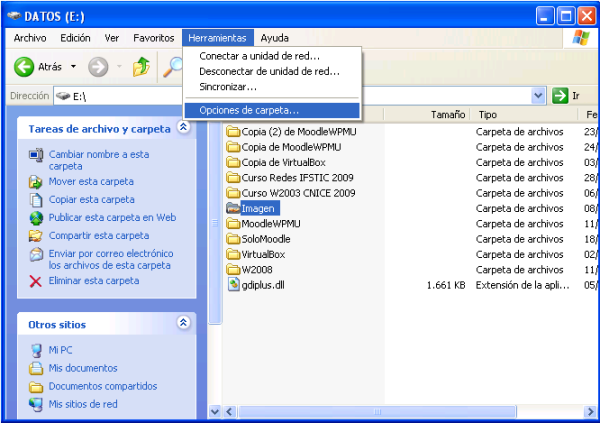Select the gdiplus.dll file icon
The height and width of the screenshot is (423, 600).
coord(234,285)
